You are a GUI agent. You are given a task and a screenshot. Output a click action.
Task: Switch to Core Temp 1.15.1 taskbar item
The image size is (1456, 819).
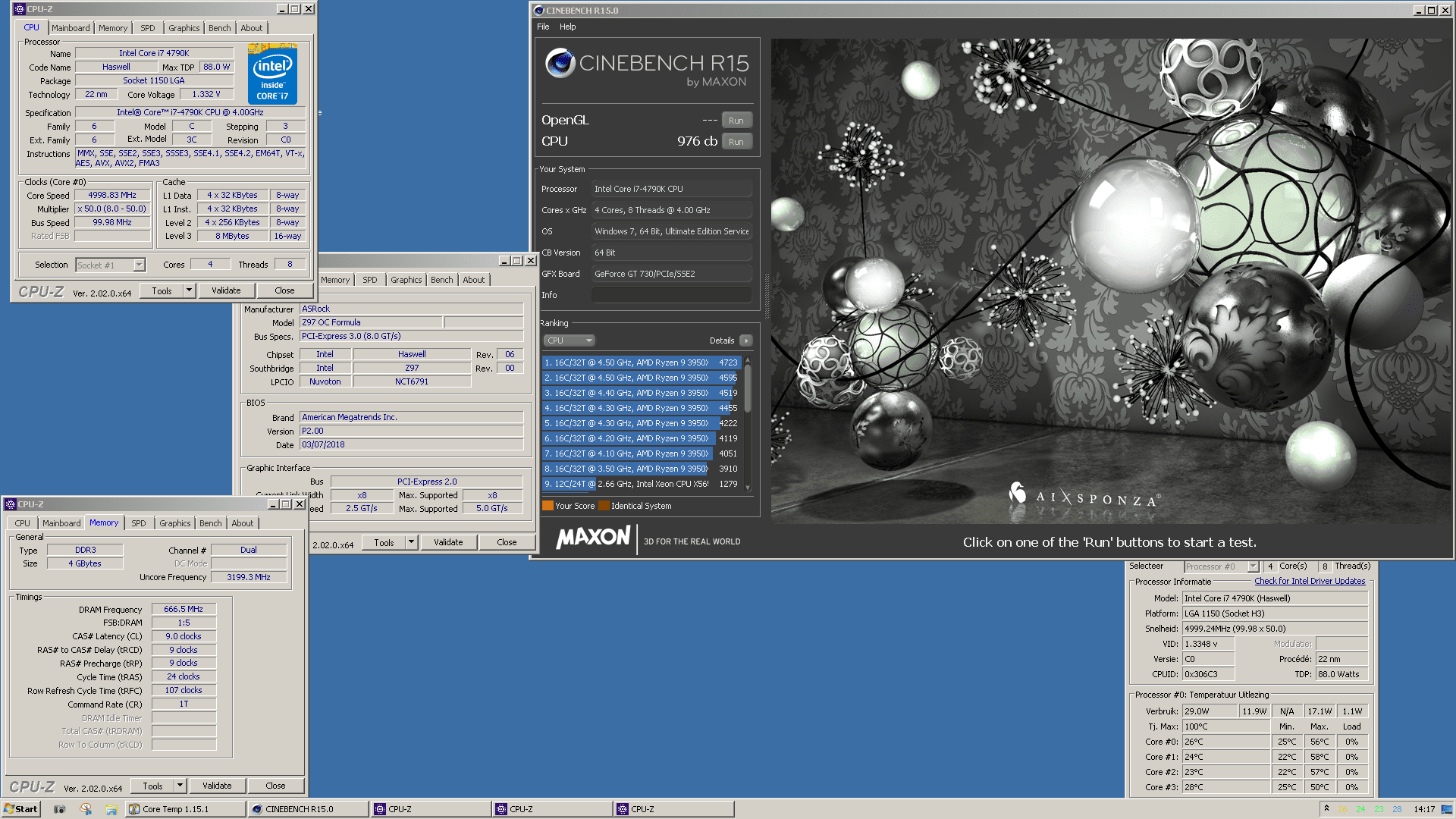(x=185, y=809)
